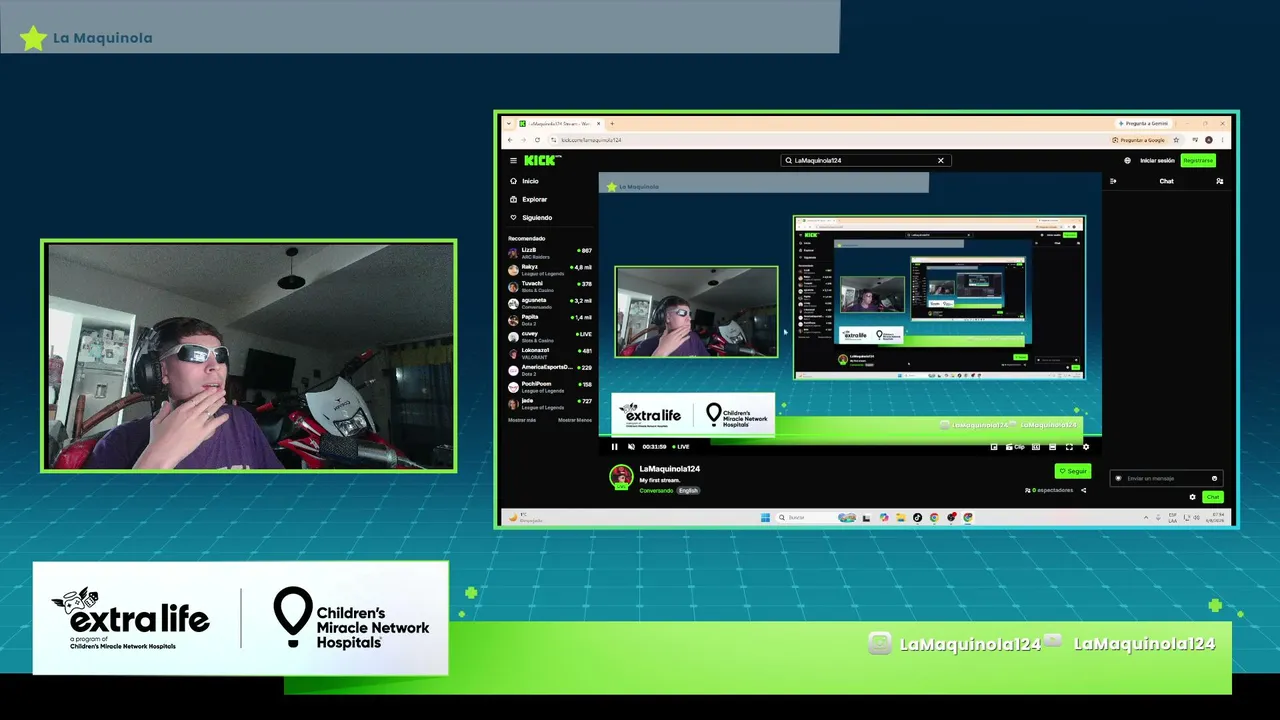Clear the Kick search box
This screenshot has height=720, width=1280.
click(940, 160)
